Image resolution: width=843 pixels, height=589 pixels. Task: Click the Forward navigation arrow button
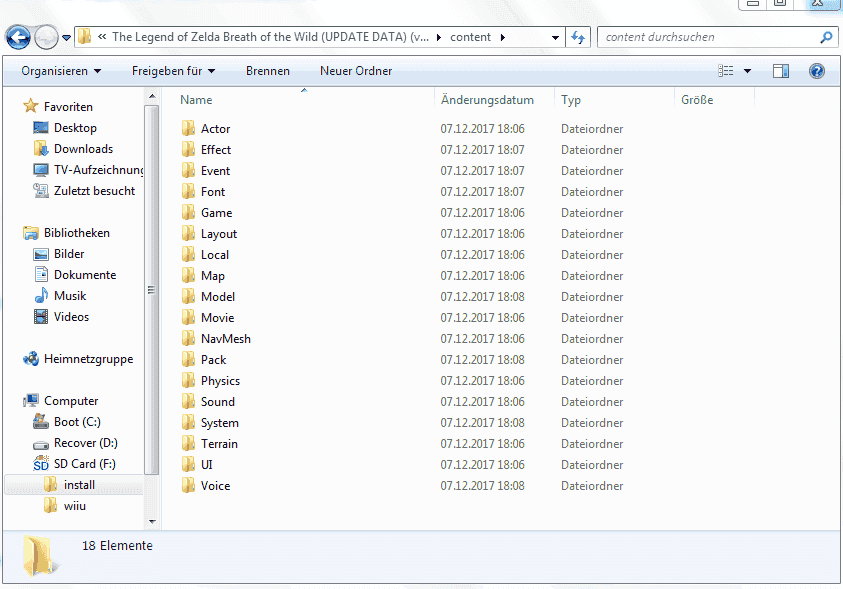tap(46, 38)
